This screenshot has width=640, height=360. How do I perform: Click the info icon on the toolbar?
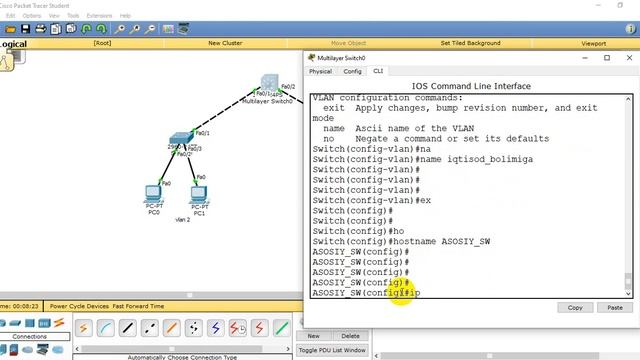[x=630, y=29]
